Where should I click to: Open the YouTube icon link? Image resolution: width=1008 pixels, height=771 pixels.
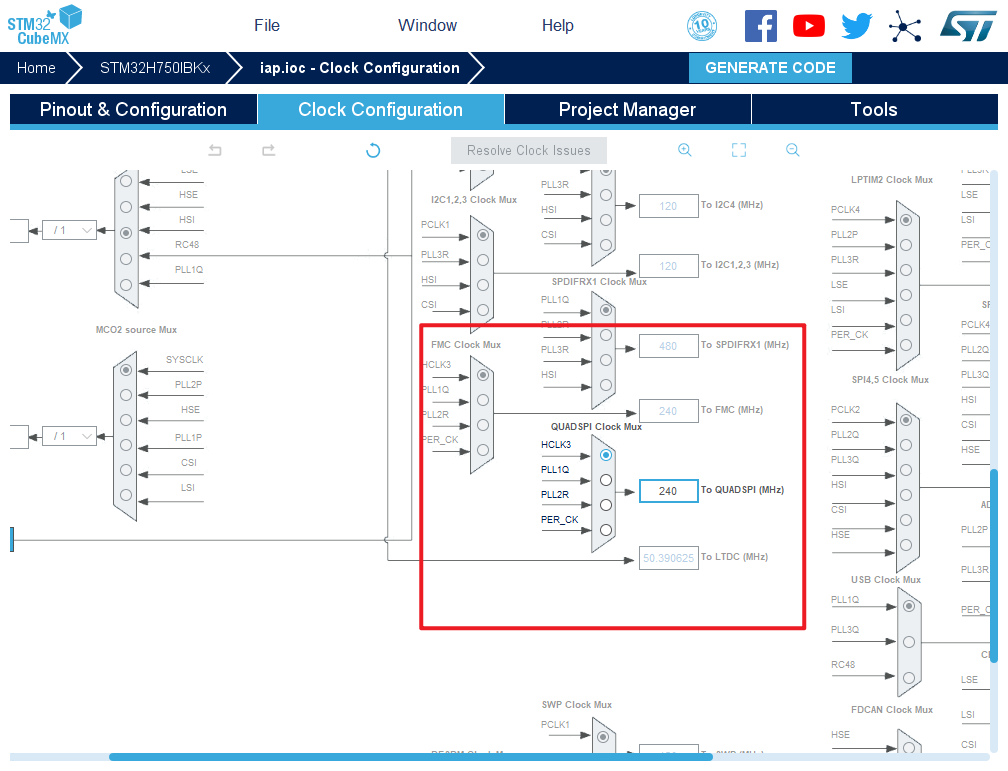[809, 26]
